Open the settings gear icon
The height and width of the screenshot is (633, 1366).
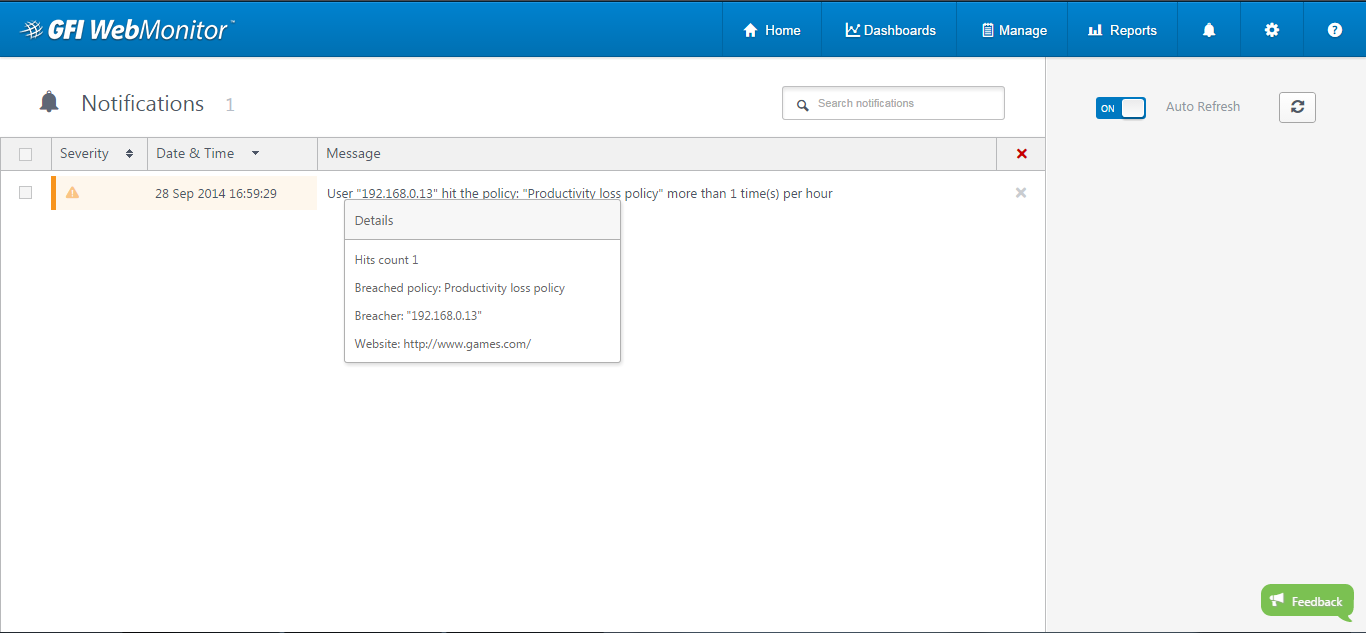[x=1272, y=30]
